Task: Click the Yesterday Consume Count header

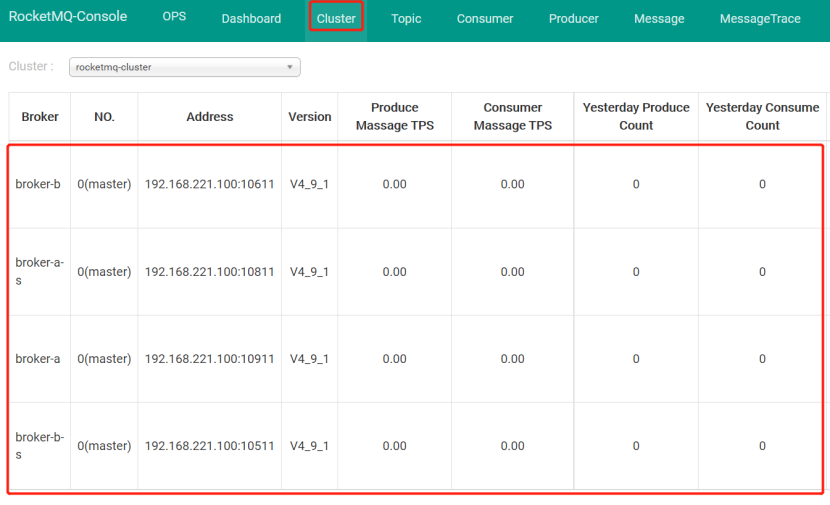Action: (762, 116)
